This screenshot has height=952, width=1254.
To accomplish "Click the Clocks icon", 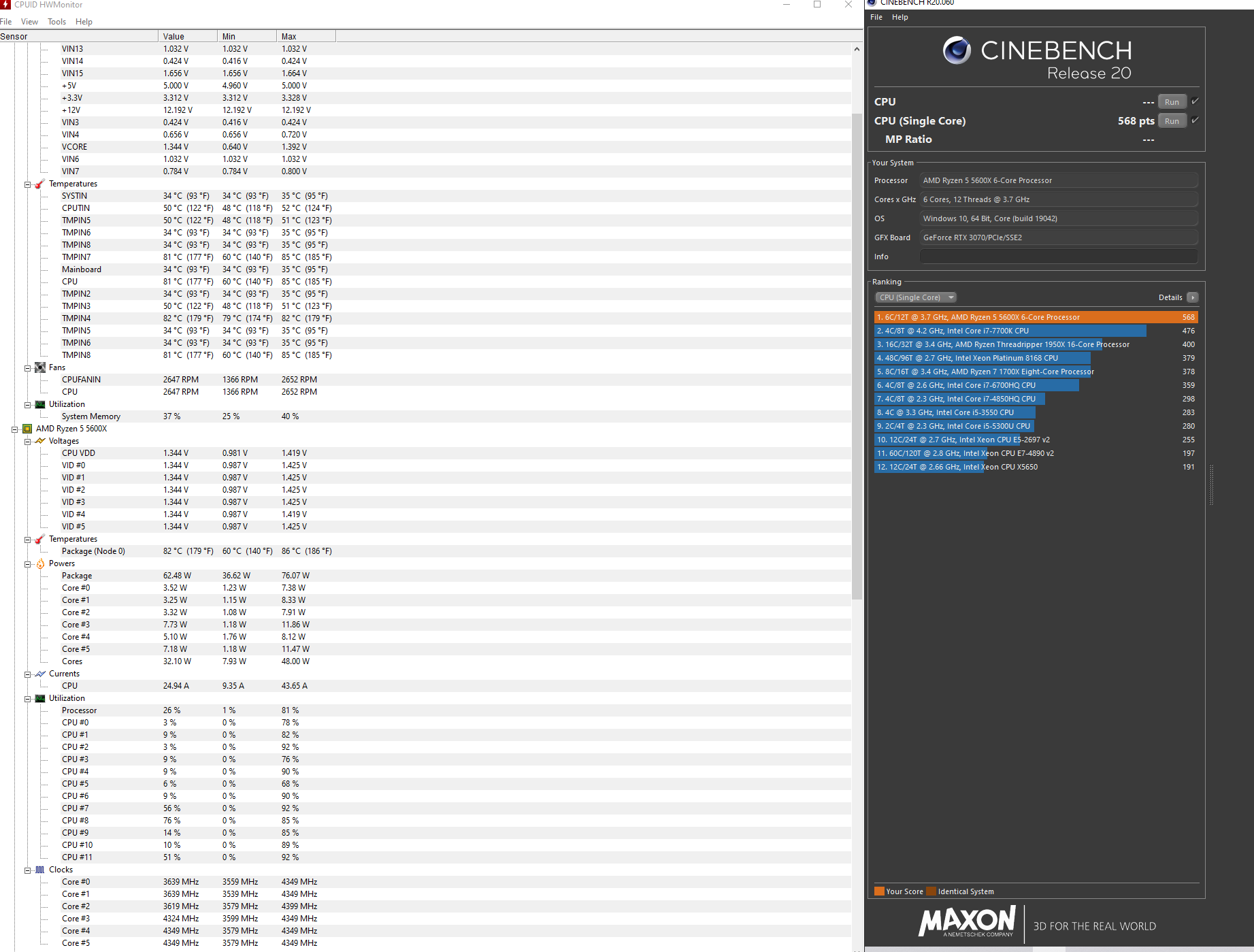I will coord(40,870).
